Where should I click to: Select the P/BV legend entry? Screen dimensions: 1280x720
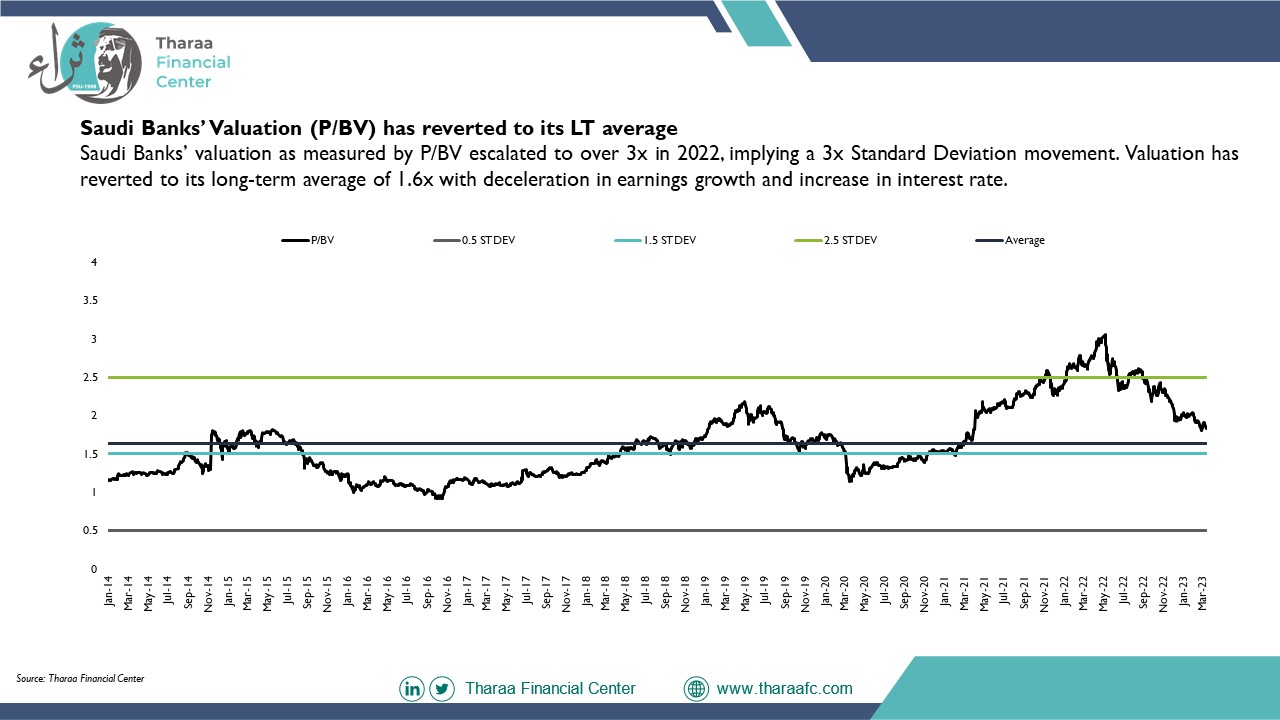308,240
